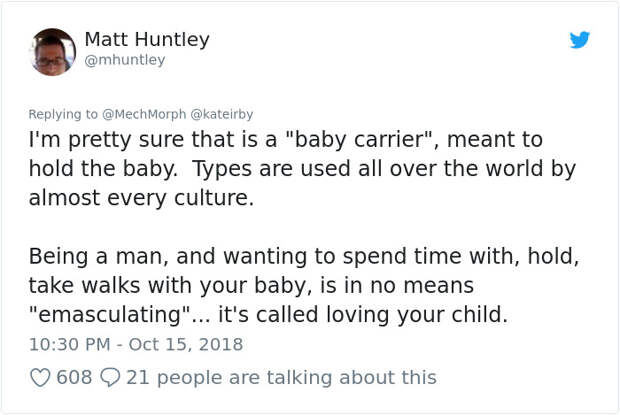Open the @MechMorph mention link

(144, 114)
